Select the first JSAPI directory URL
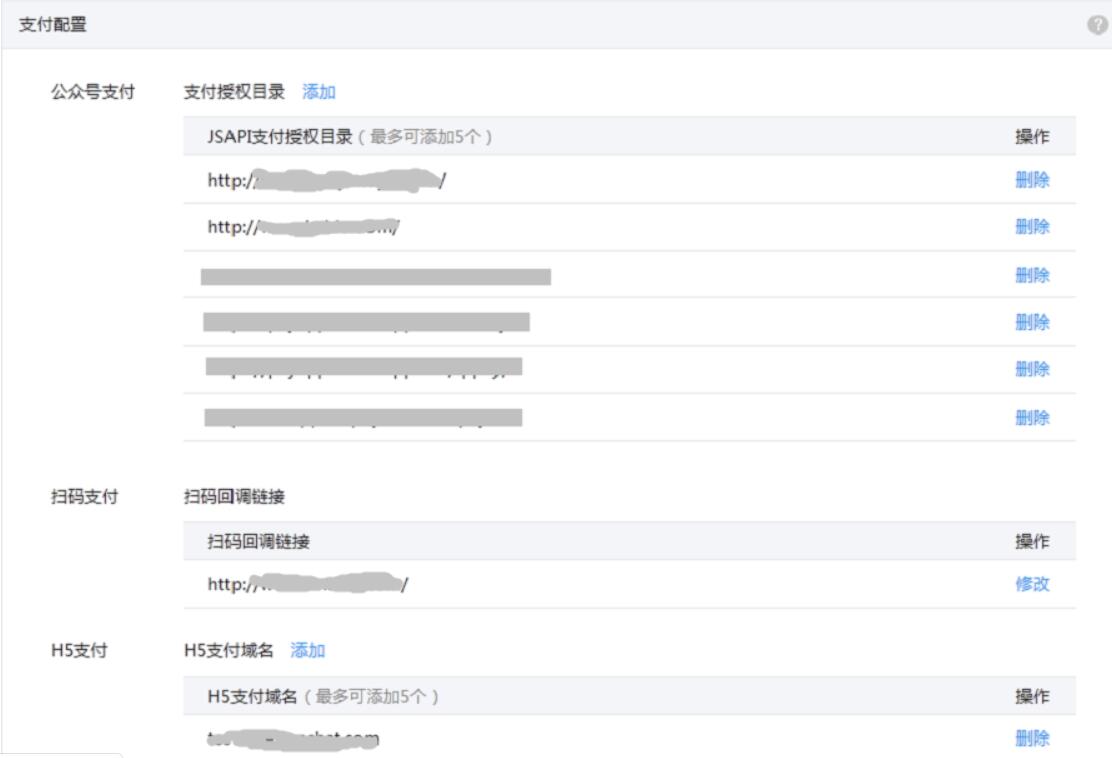1112x758 pixels. 326,180
